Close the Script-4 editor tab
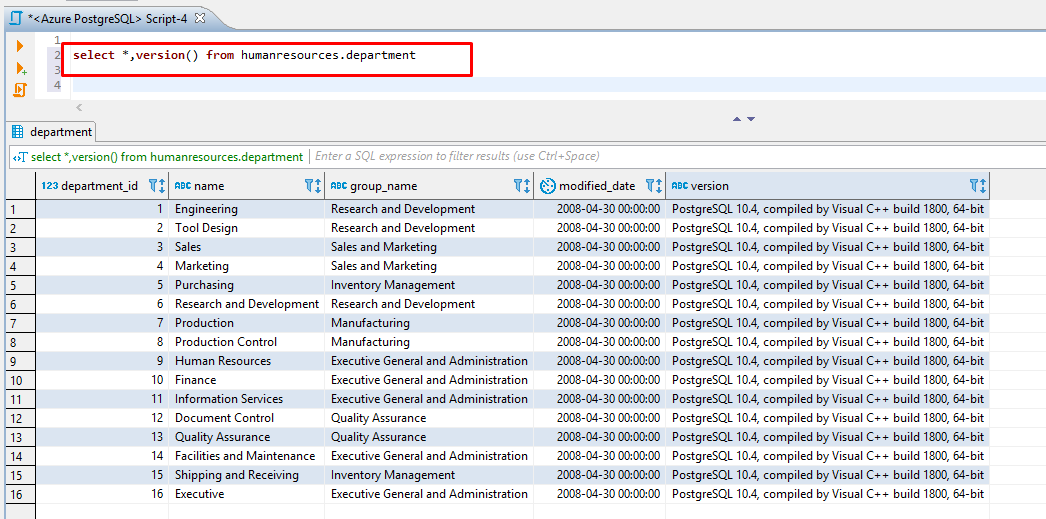Image resolution: width=1046 pixels, height=519 pixels. (x=198, y=19)
